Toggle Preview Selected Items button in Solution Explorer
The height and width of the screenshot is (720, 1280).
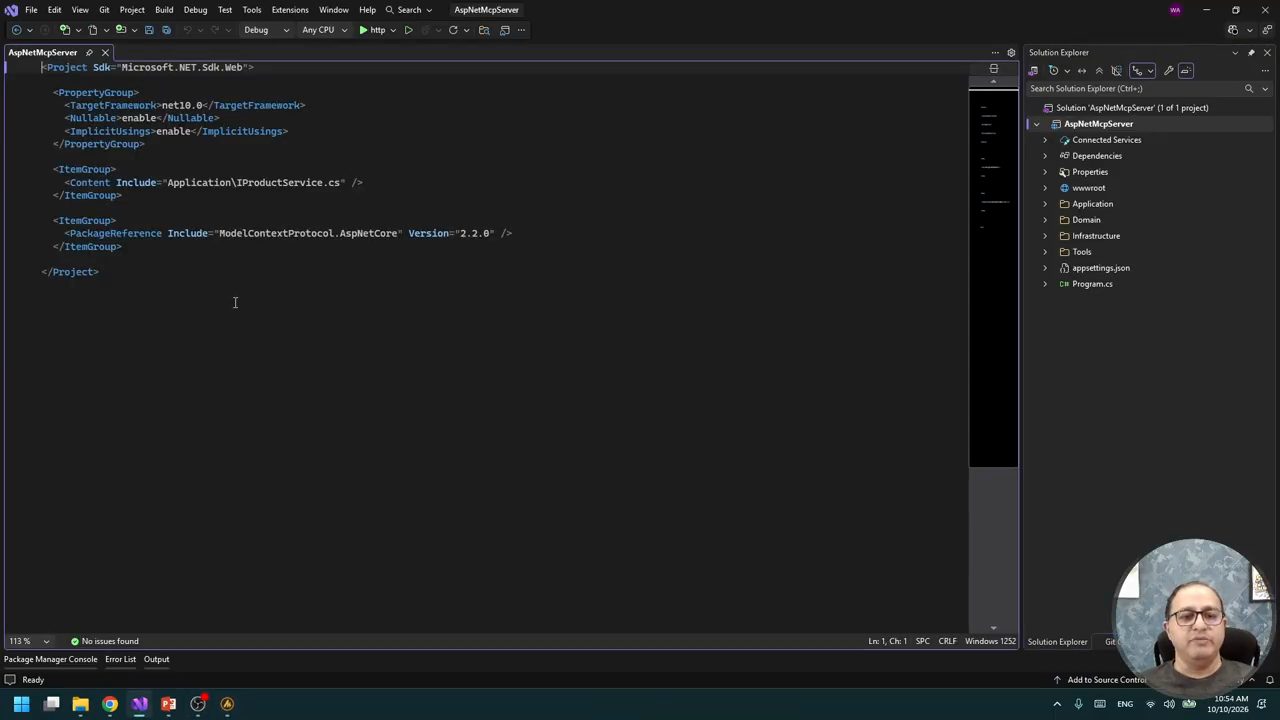(1186, 70)
